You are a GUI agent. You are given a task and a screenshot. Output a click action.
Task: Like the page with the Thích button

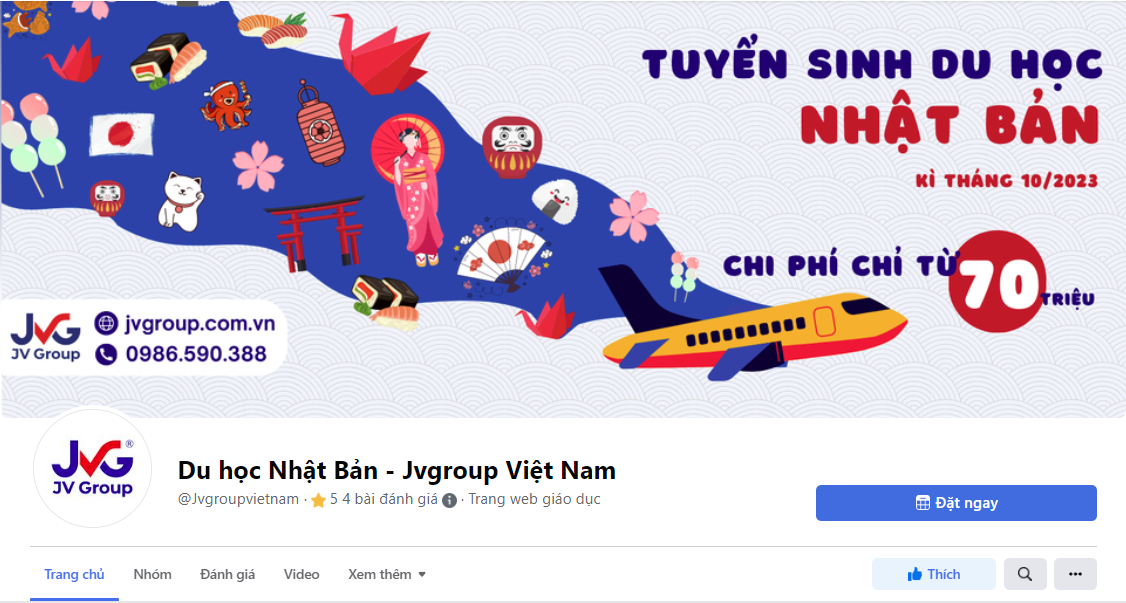point(934,574)
